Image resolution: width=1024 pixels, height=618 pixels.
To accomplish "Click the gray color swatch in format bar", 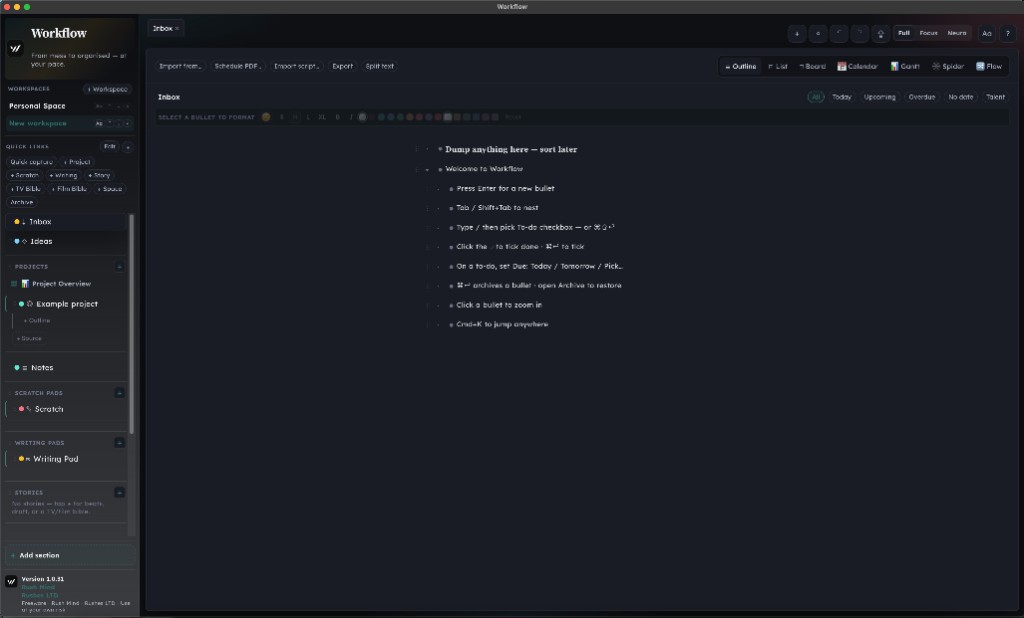I will (x=362, y=118).
